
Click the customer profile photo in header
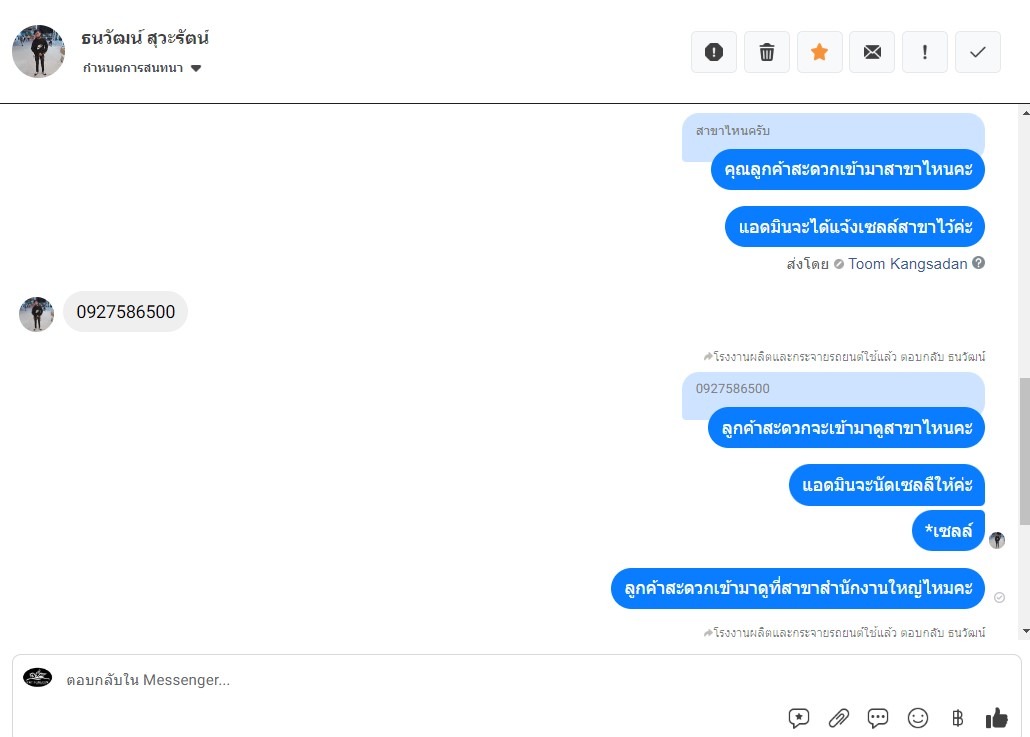tap(38, 51)
